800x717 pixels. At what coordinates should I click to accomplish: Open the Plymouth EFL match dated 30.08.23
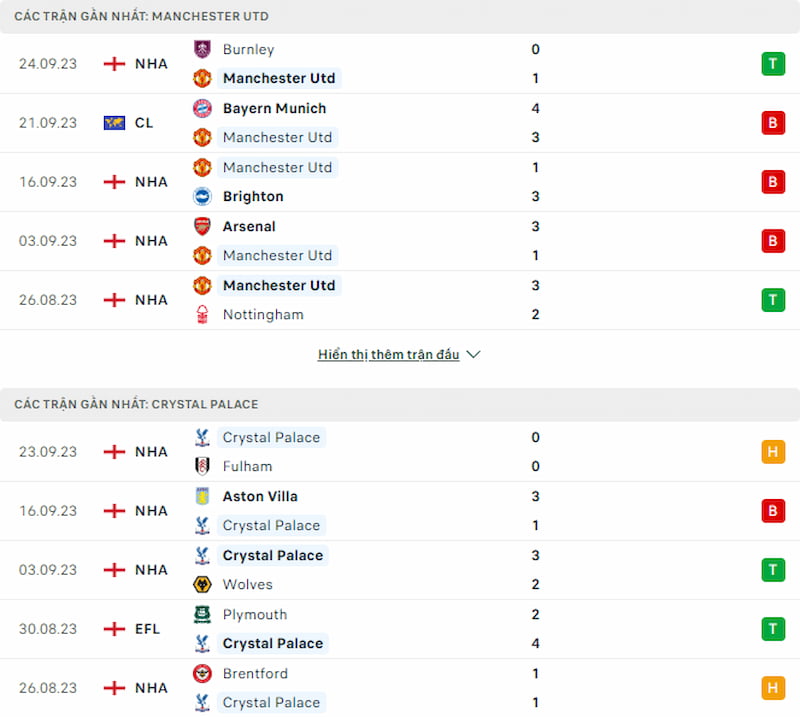[x=400, y=629]
